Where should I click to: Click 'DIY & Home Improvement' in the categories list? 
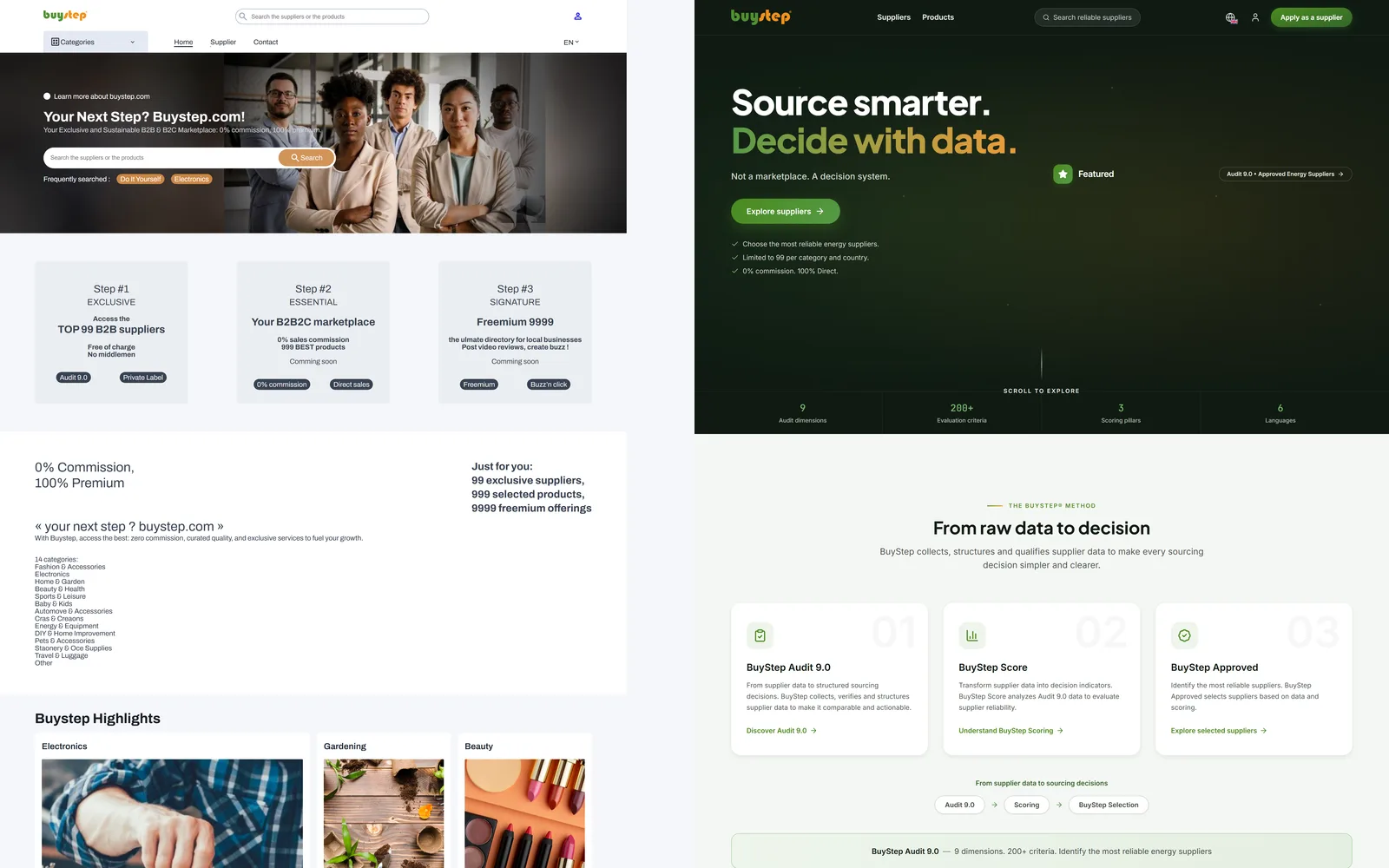pyautogui.click(x=75, y=634)
